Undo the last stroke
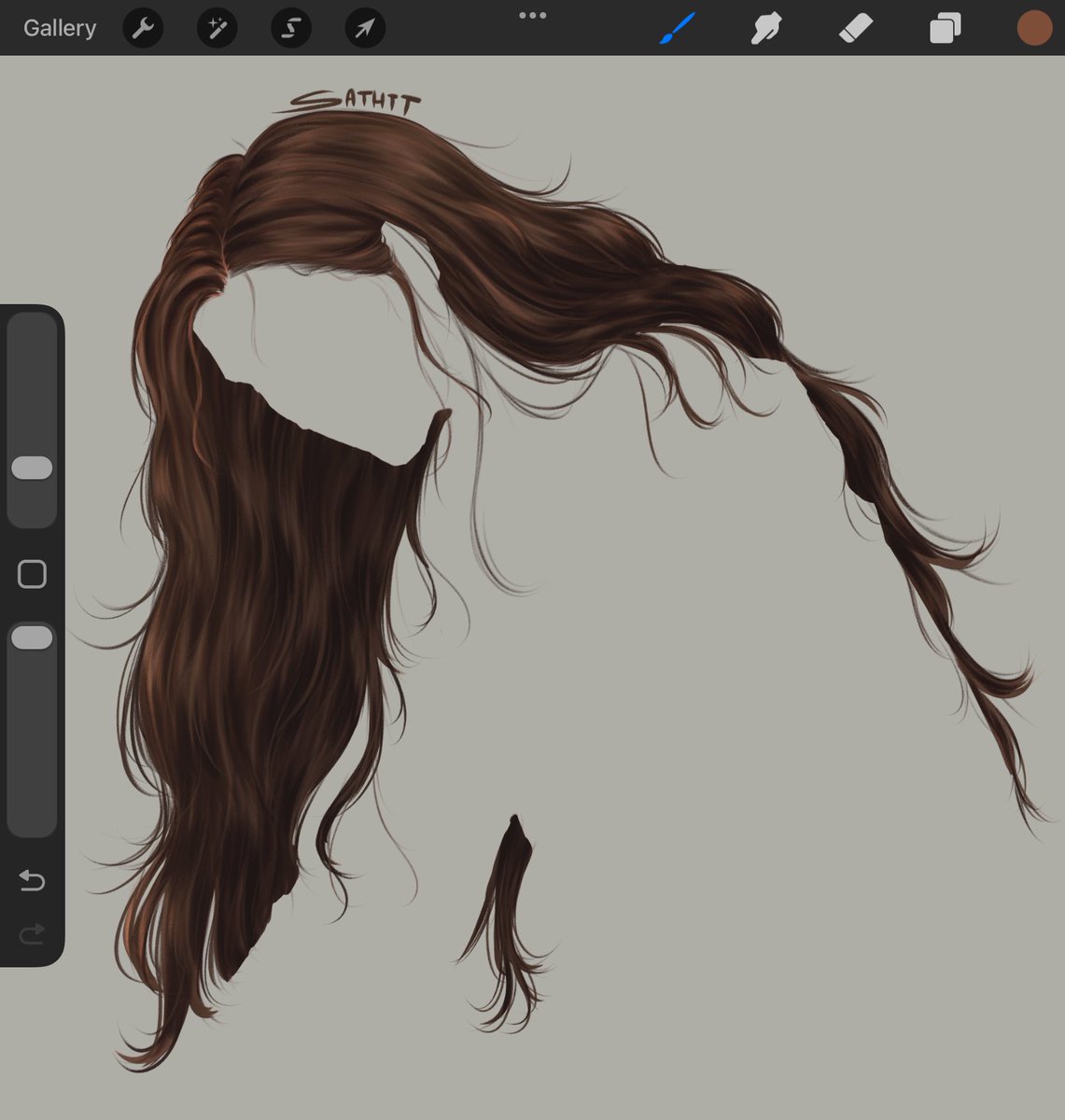Image resolution: width=1065 pixels, height=1120 pixels. click(32, 880)
